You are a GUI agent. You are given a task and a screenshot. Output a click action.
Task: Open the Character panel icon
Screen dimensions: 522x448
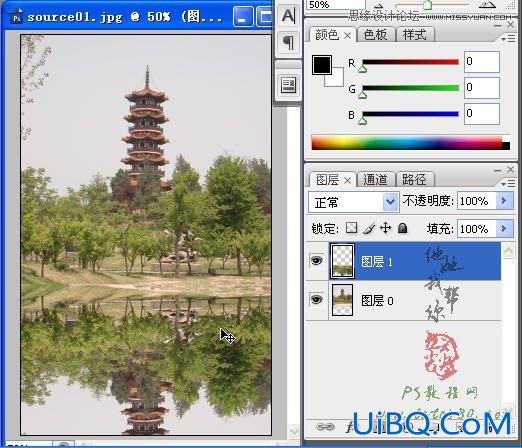[288, 15]
